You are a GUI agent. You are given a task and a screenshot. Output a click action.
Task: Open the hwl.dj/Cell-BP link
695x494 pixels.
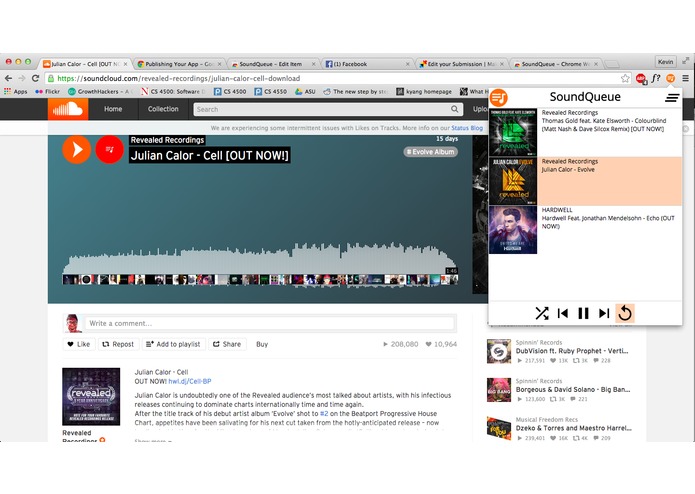coord(190,381)
